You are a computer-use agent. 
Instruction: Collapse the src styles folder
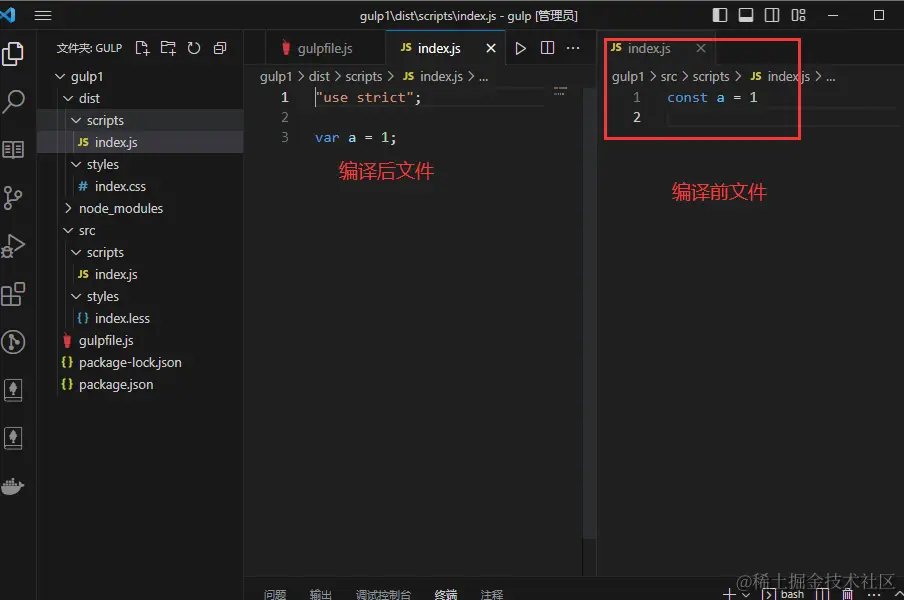tap(76, 296)
